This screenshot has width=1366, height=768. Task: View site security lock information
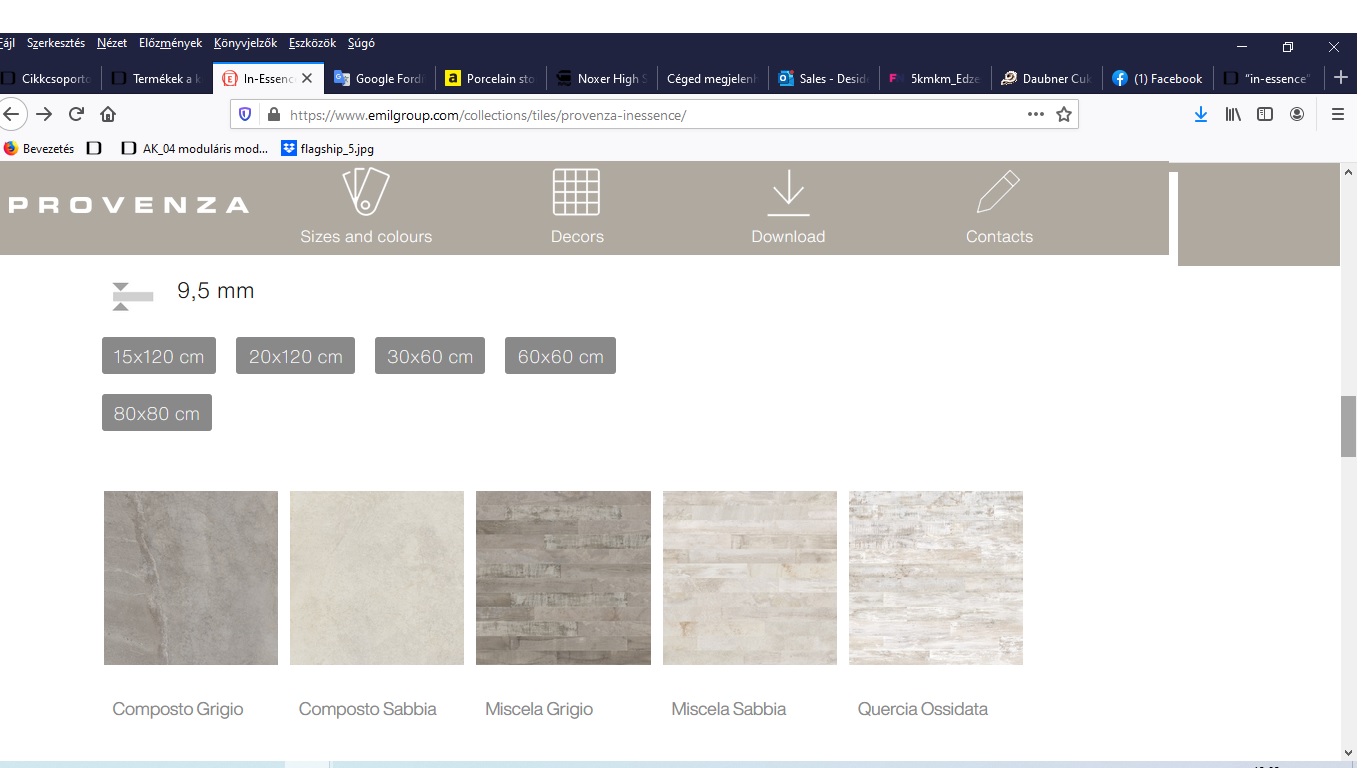click(x=273, y=115)
